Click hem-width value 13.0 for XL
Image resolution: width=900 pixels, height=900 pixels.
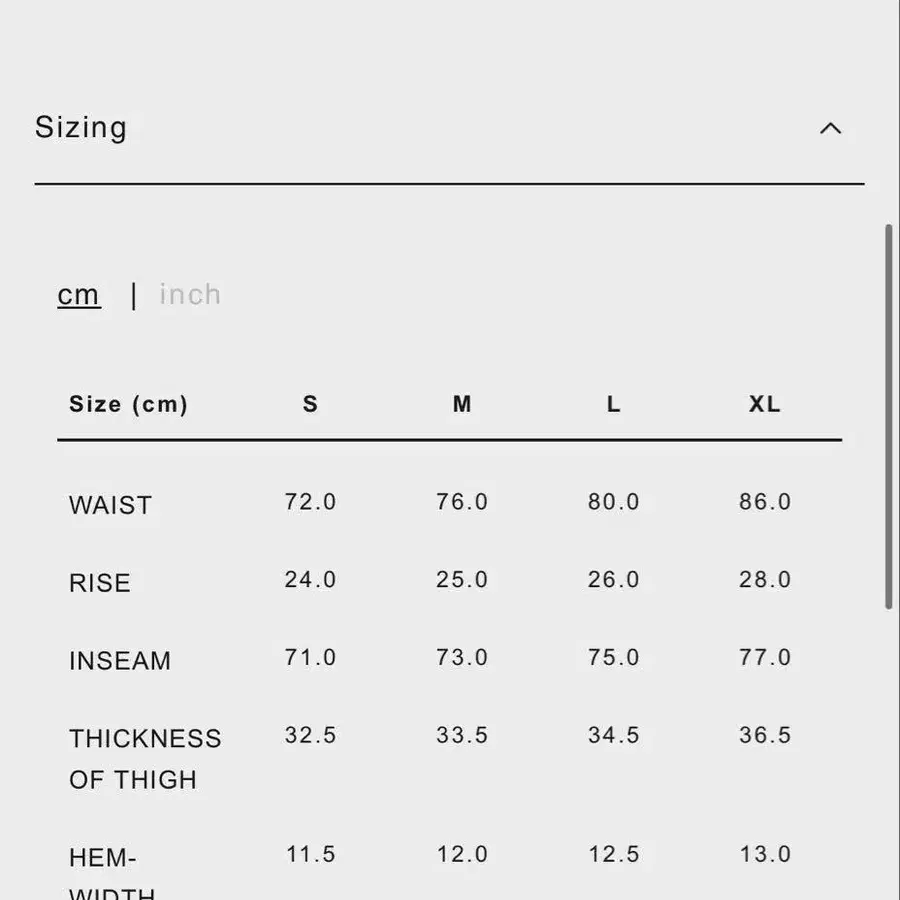pos(765,854)
